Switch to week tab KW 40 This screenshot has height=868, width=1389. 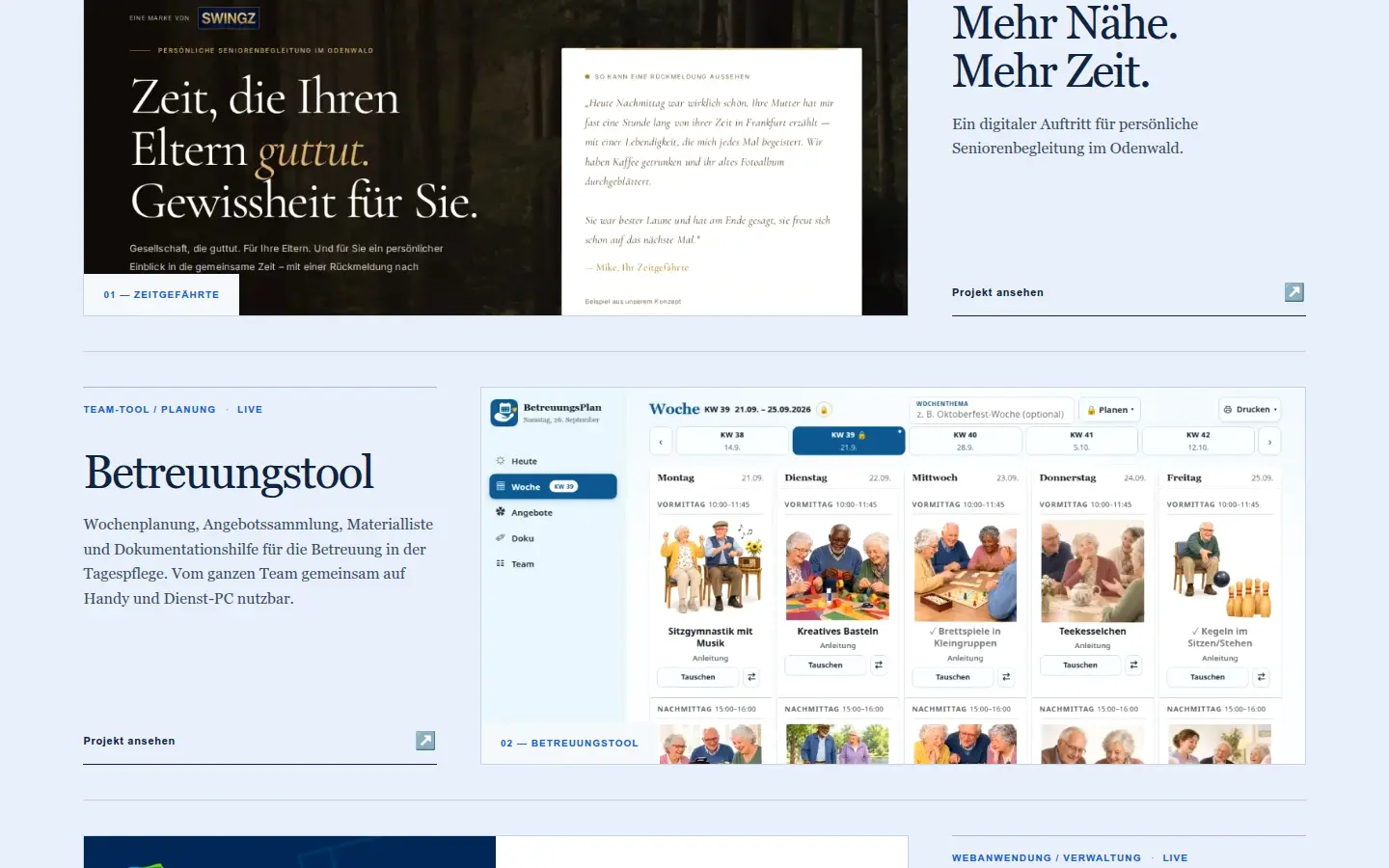tap(966, 442)
